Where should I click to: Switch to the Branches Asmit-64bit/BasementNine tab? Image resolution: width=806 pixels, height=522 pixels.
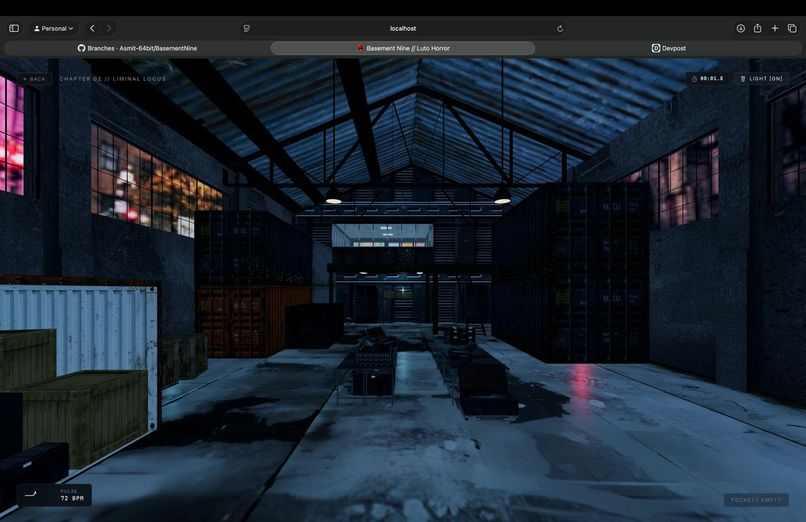pyautogui.click(x=137, y=48)
